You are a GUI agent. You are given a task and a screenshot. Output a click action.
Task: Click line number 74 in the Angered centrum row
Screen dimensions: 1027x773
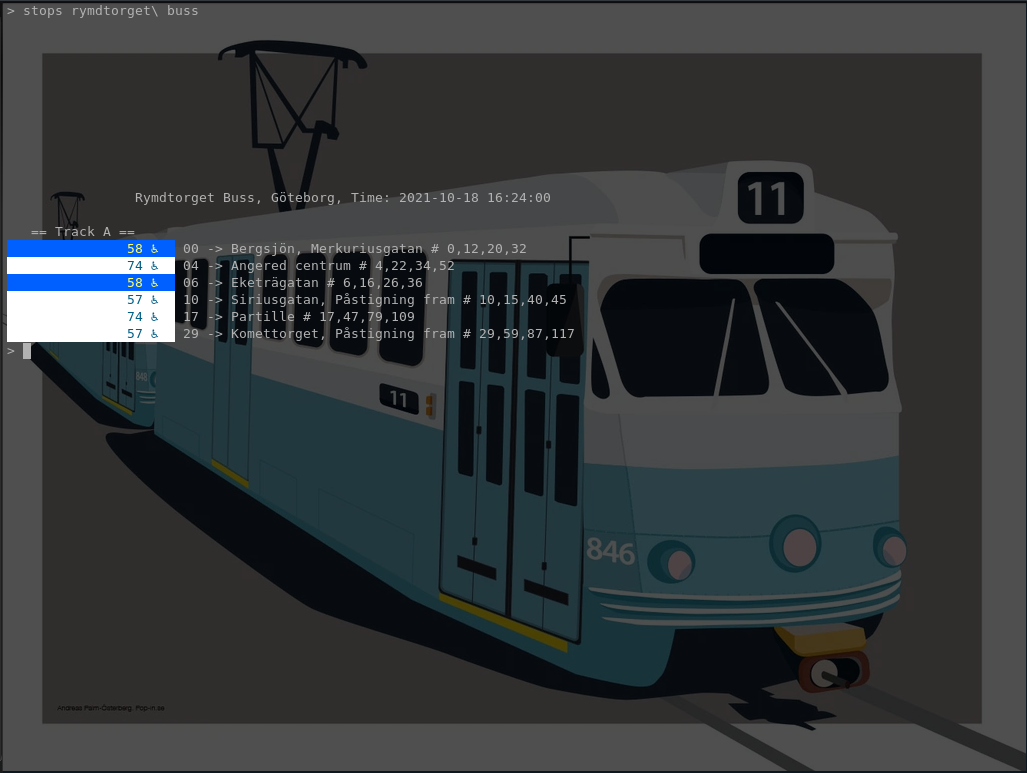(135, 266)
